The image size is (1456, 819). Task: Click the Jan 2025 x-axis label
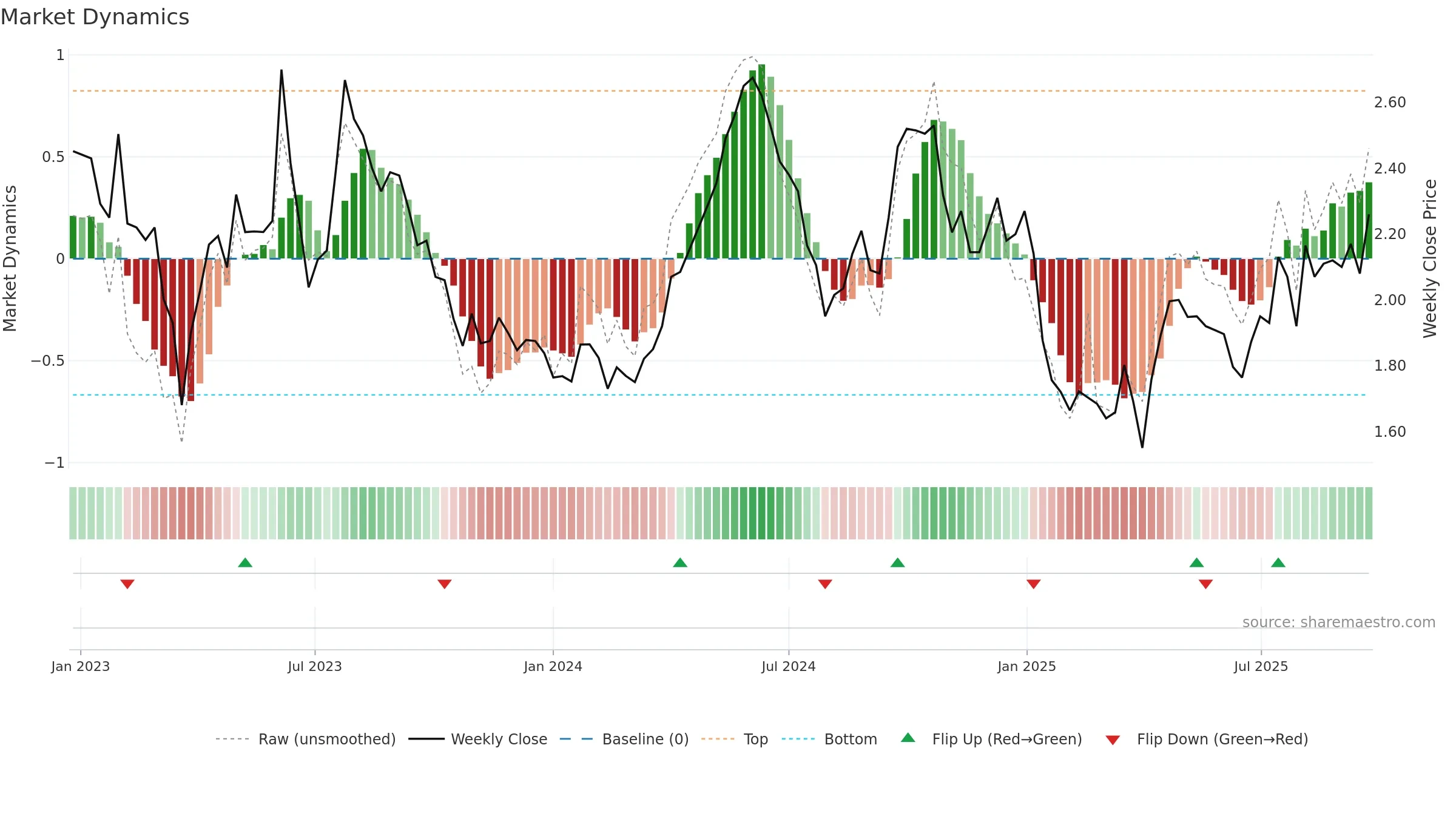[x=1027, y=666]
